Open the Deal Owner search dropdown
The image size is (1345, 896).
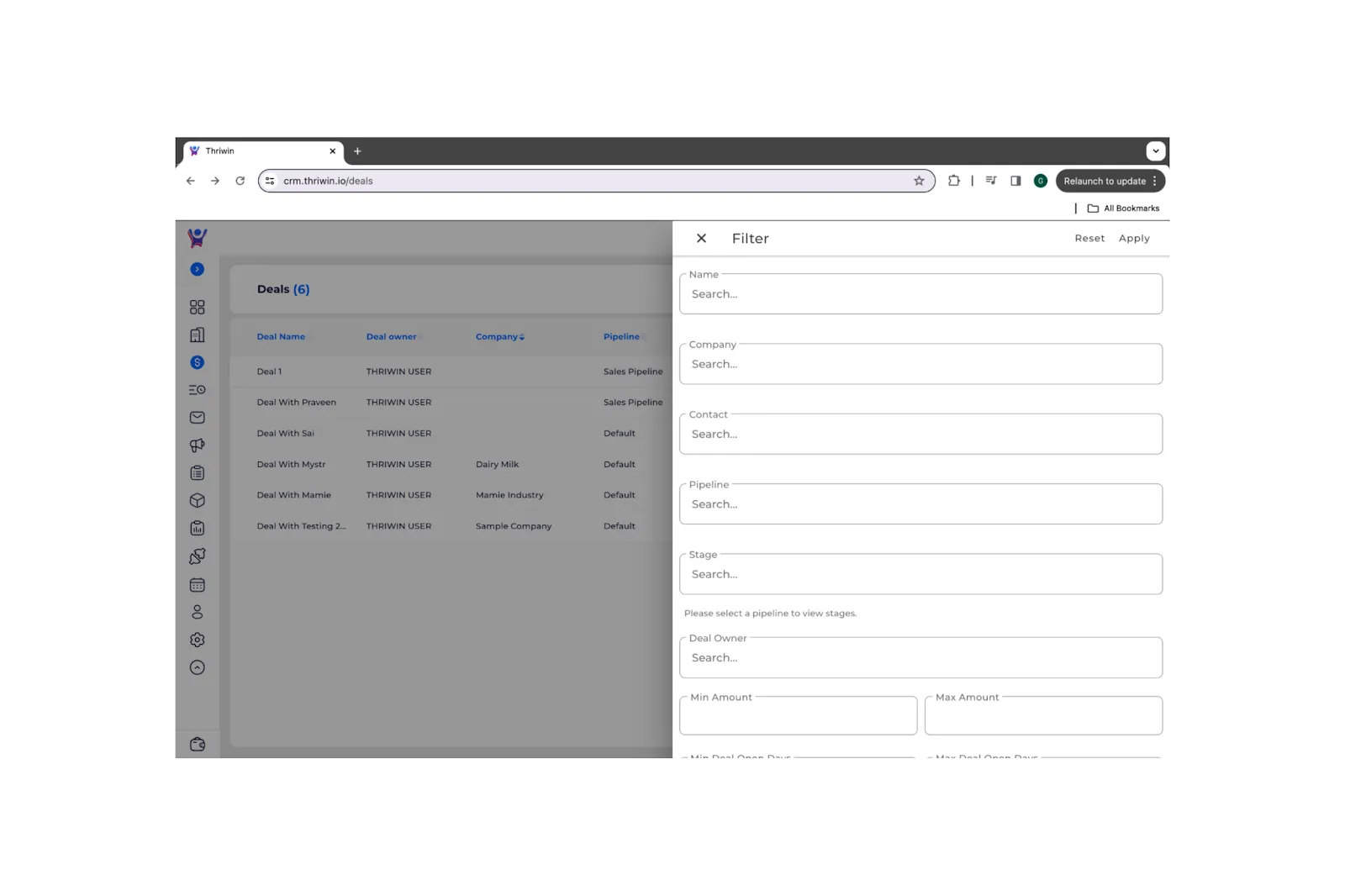click(x=921, y=658)
